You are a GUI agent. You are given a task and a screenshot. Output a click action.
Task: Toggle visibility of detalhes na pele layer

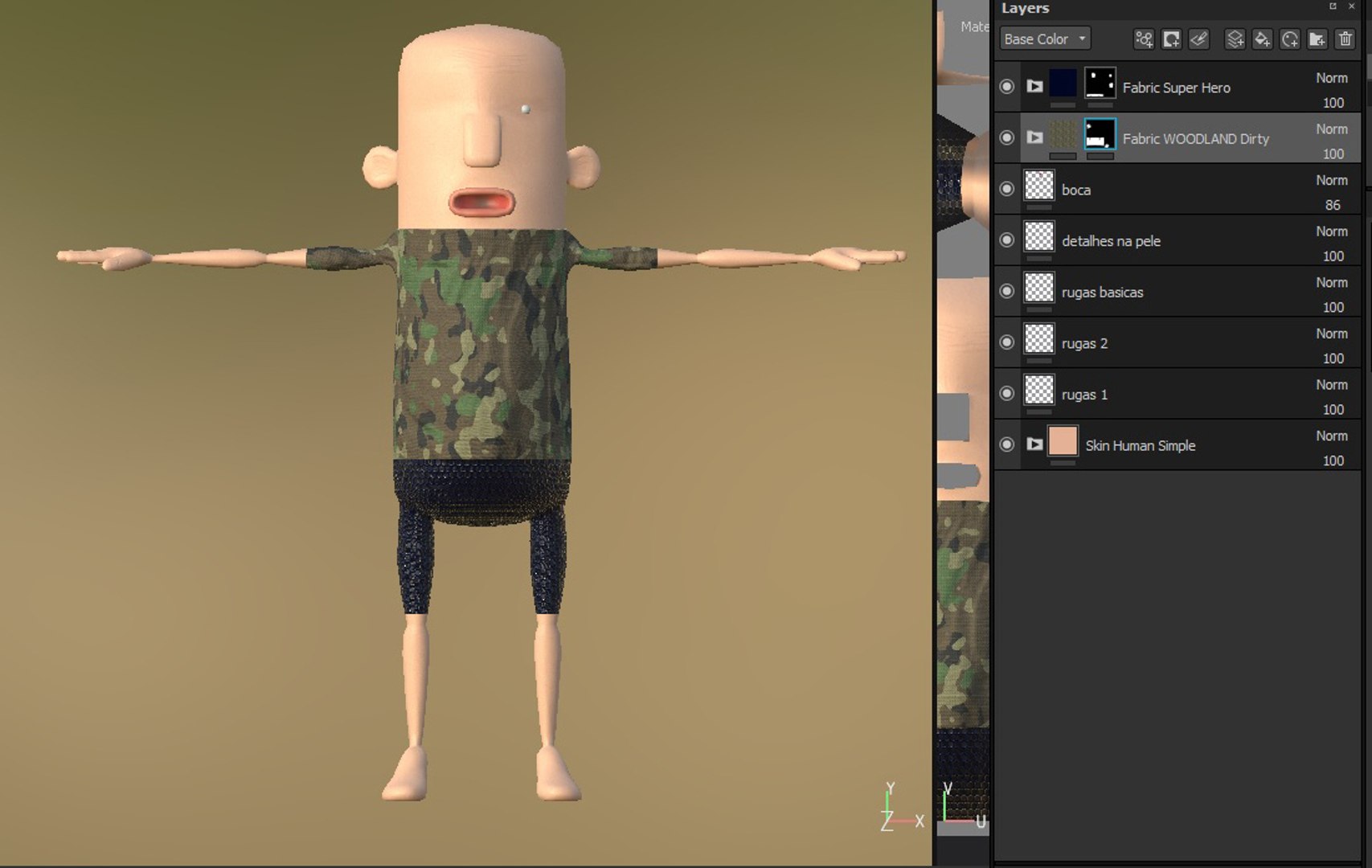point(1006,240)
